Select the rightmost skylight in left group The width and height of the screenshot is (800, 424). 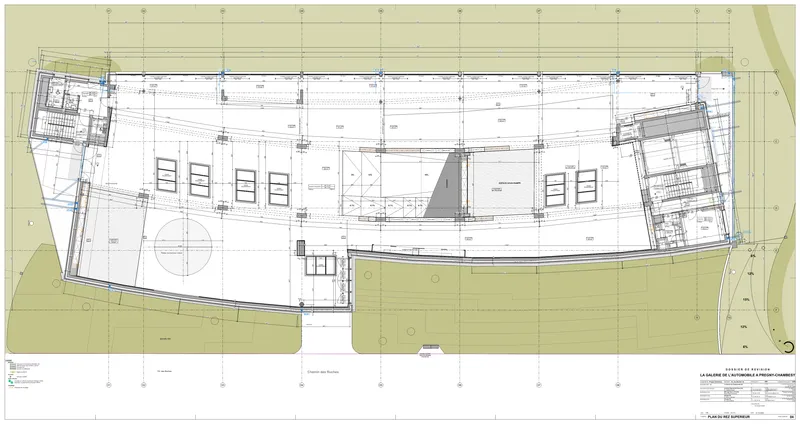coord(279,185)
